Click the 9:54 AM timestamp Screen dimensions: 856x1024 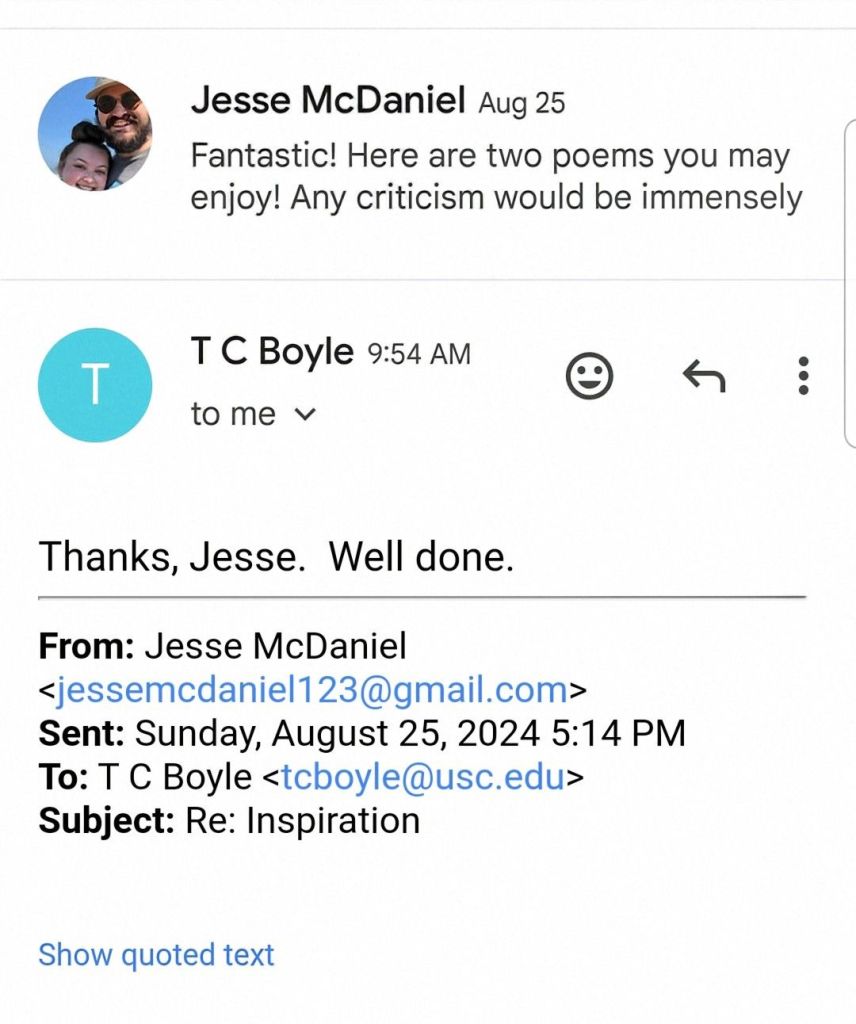(x=419, y=354)
